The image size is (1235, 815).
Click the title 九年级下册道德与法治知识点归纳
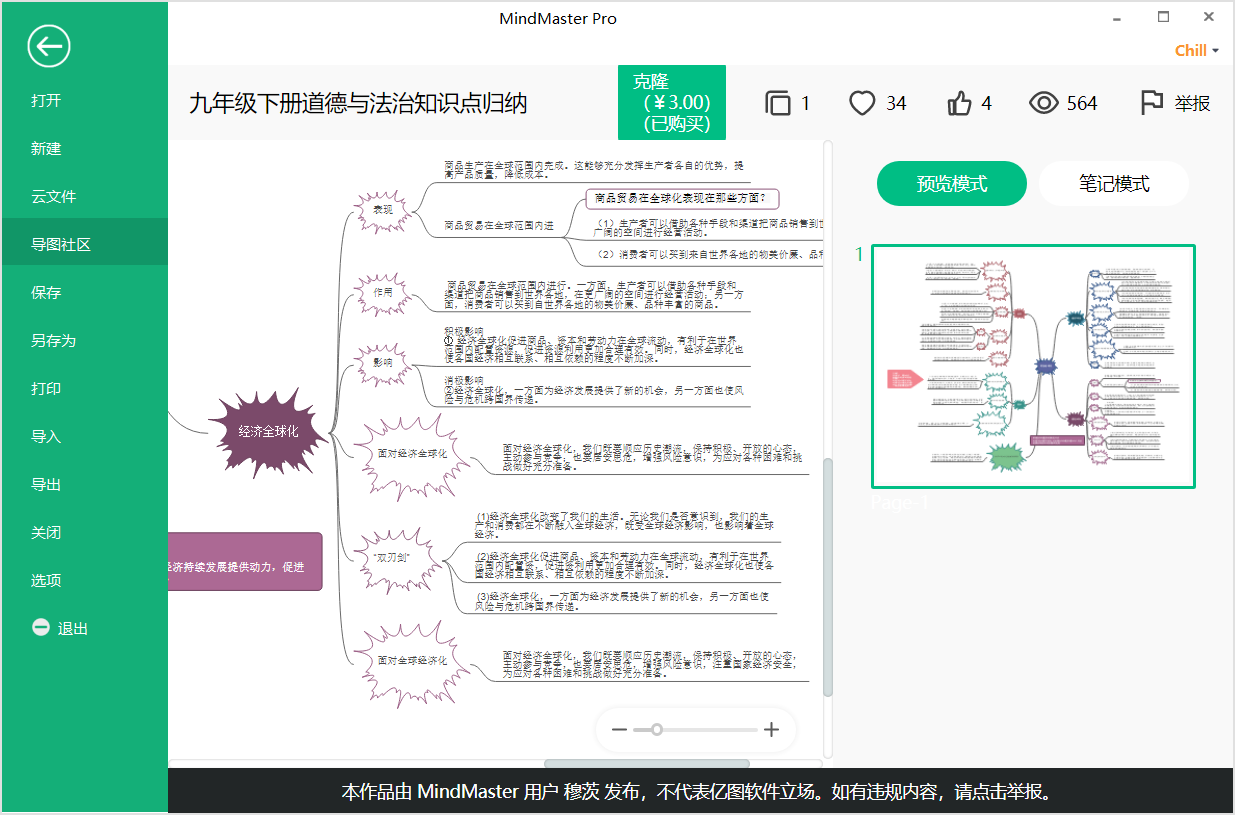click(x=358, y=103)
